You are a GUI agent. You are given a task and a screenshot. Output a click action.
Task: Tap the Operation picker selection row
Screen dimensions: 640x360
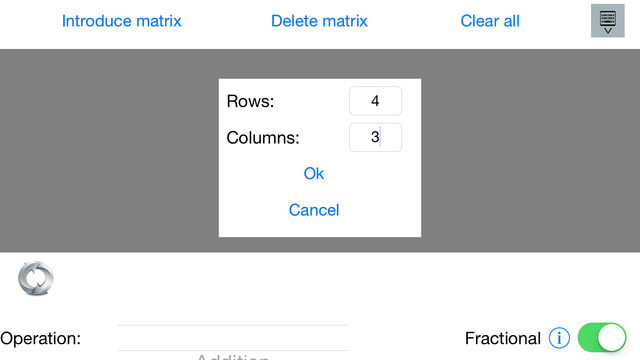pyautogui.click(x=233, y=338)
